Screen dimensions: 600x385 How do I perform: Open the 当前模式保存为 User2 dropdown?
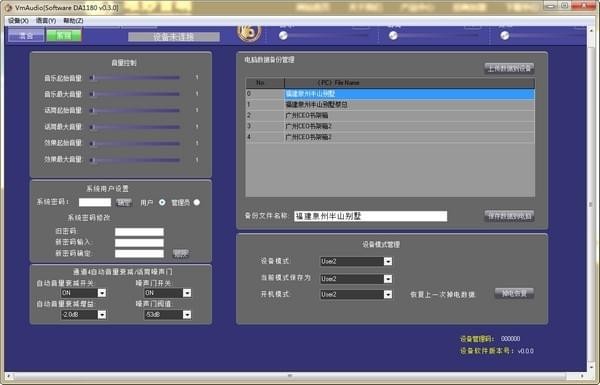pos(356,279)
